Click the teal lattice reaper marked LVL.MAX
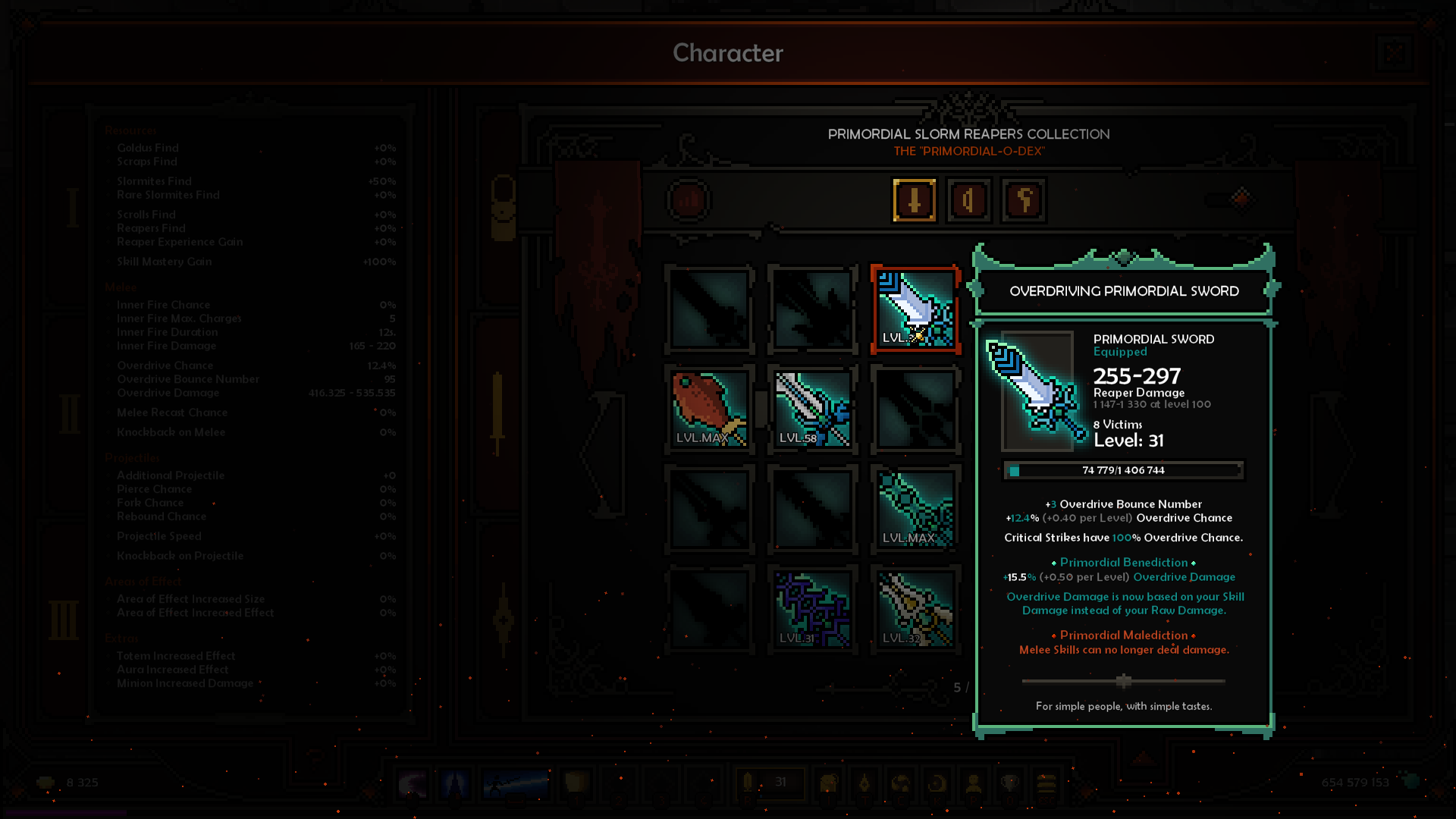1456x819 pixels. point(915,510)
